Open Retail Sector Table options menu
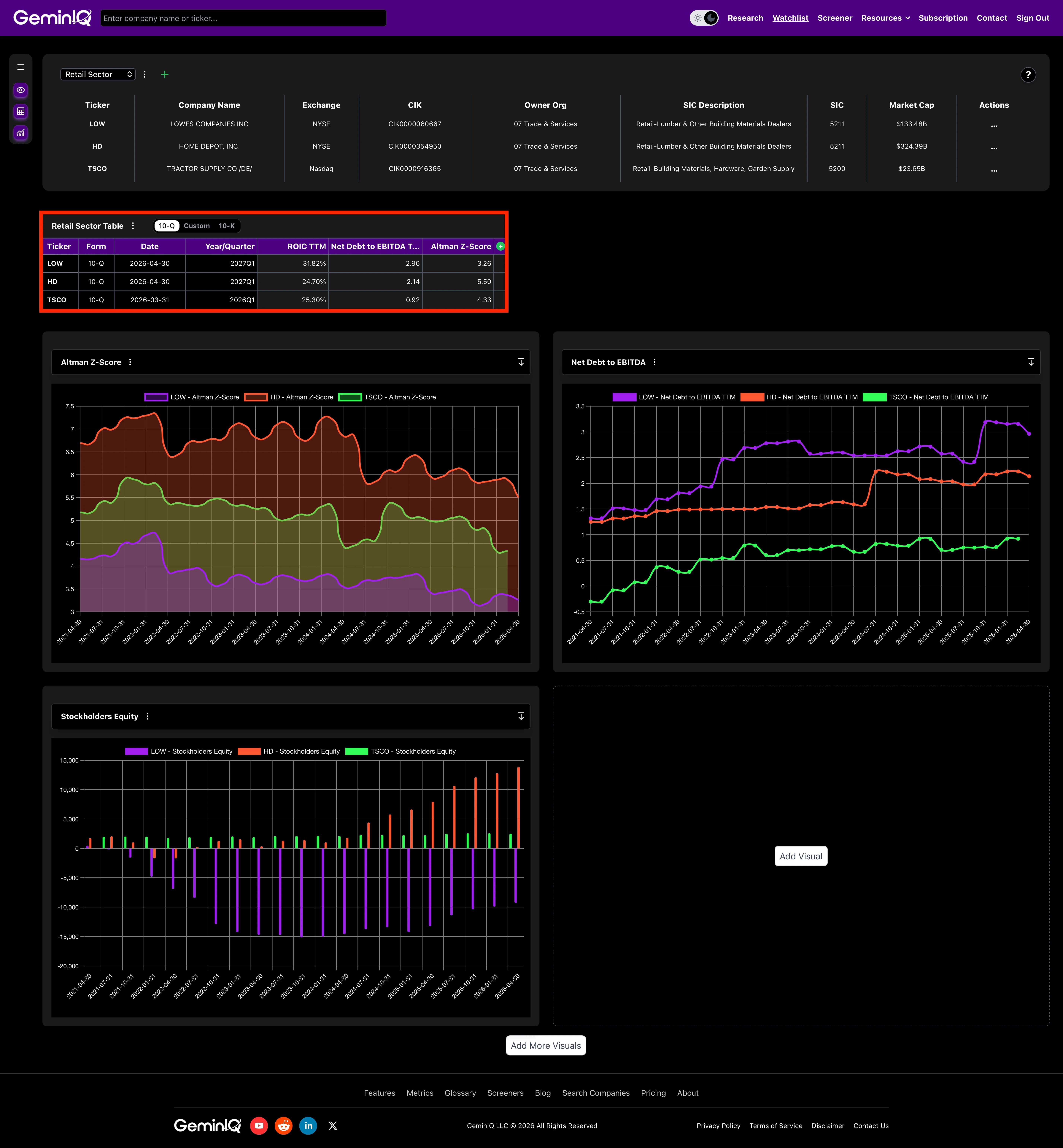This screenshot has width=1063, height=1148. point(133,226)
